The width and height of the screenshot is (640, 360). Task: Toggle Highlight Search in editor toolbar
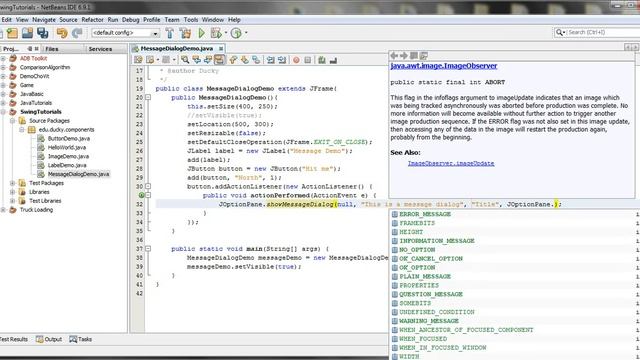(x=219, y=60)
